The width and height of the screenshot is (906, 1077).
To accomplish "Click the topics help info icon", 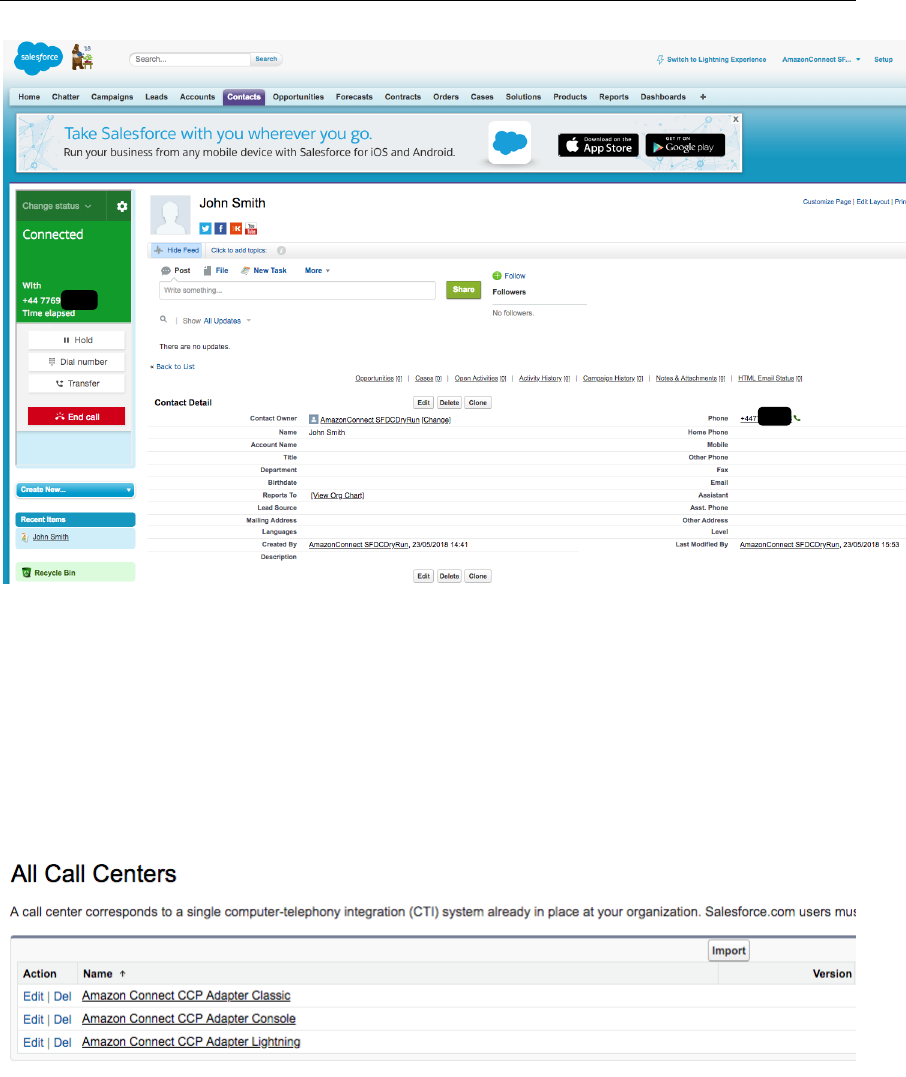I will [282, 251].
